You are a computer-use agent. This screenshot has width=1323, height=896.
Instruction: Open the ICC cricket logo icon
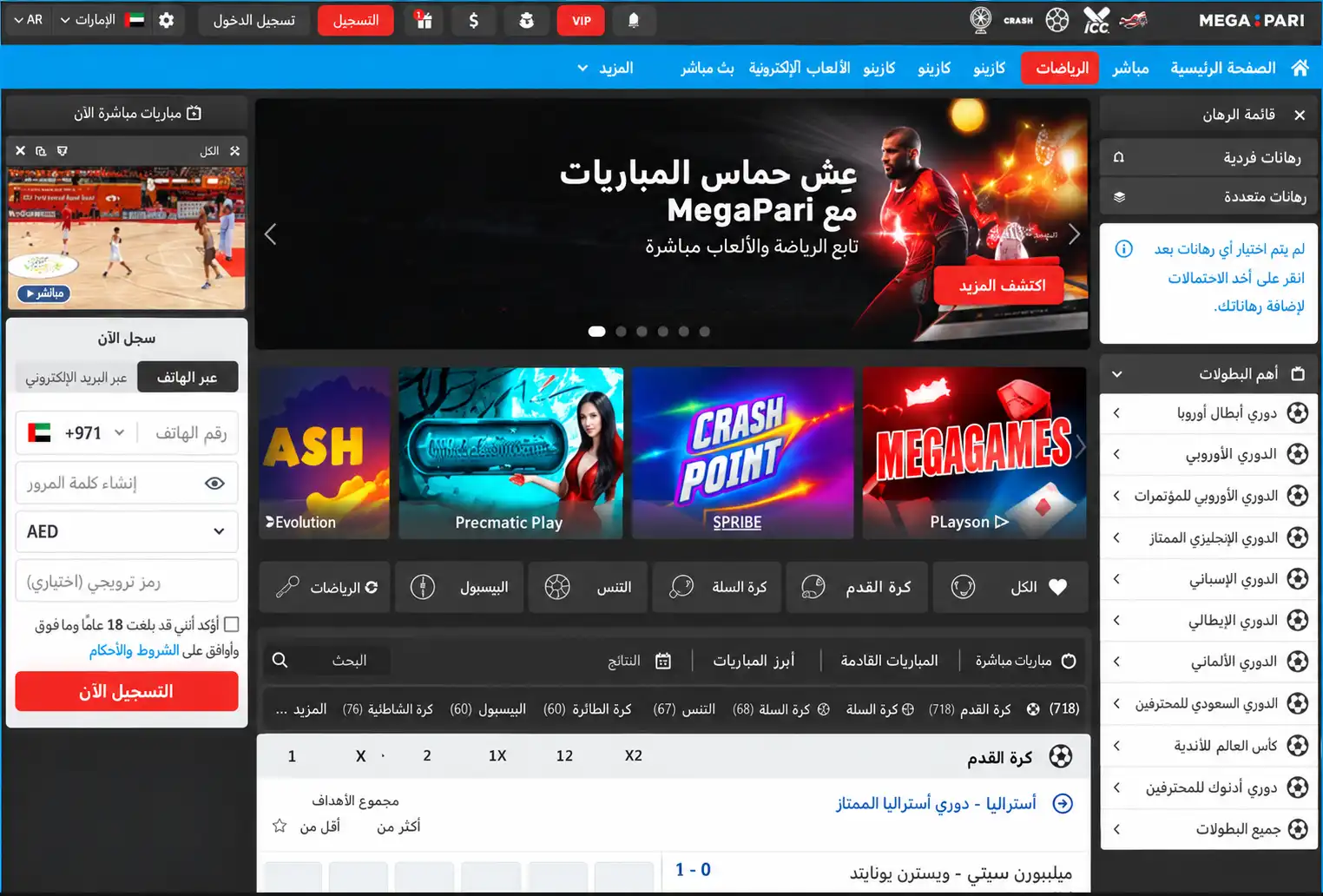coord(1096,20)
